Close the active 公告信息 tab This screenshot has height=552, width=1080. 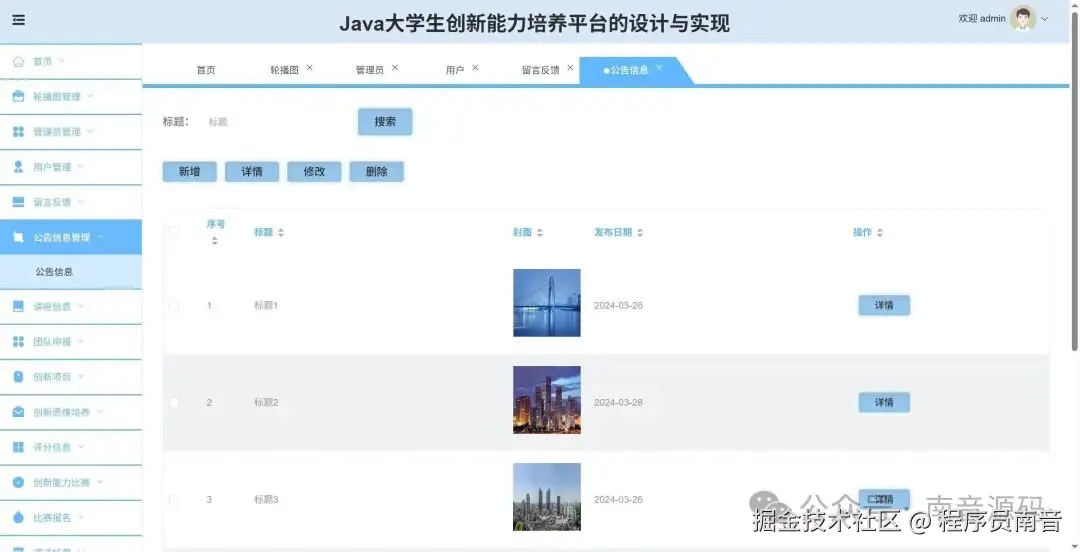pyautogui.click(x=659, y=68)
